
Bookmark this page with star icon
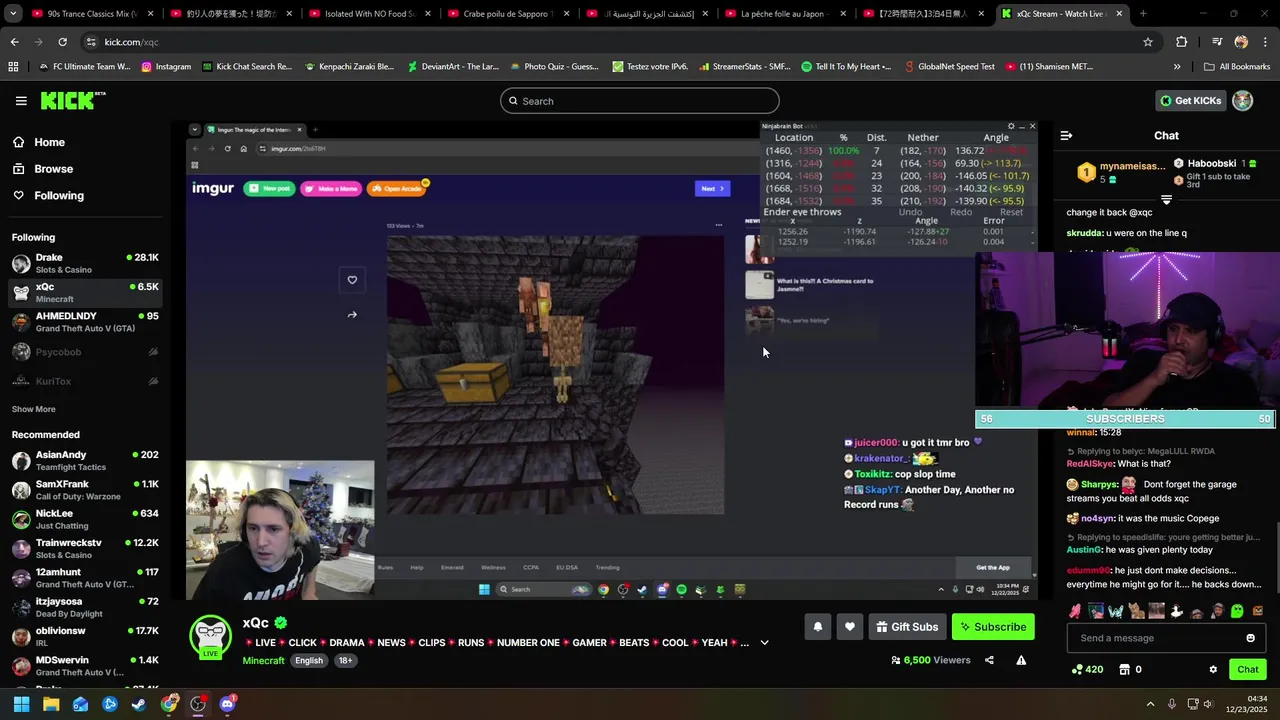[1148, 42]
